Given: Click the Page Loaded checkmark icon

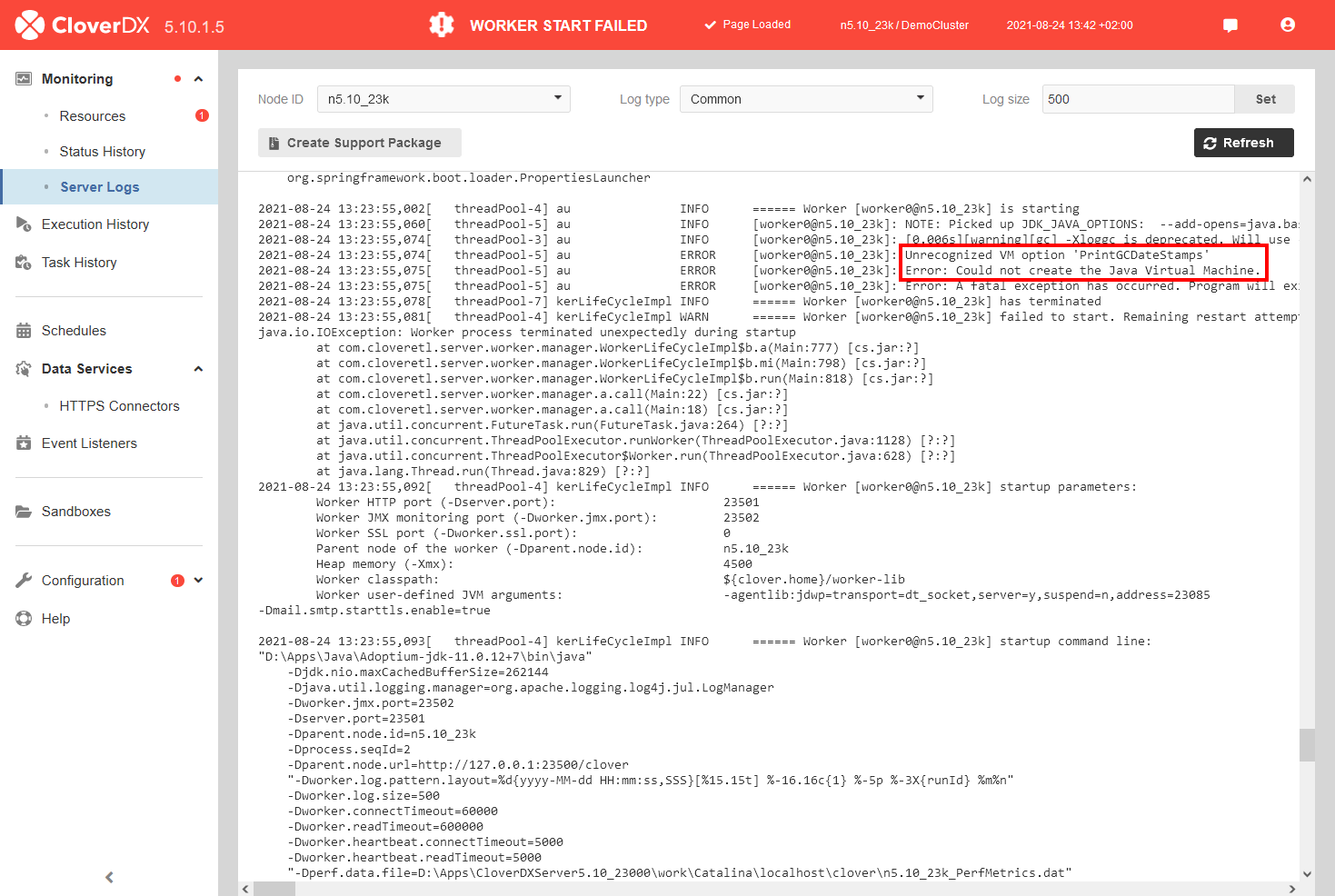Looking at the screenshot, I should [711, 25].
